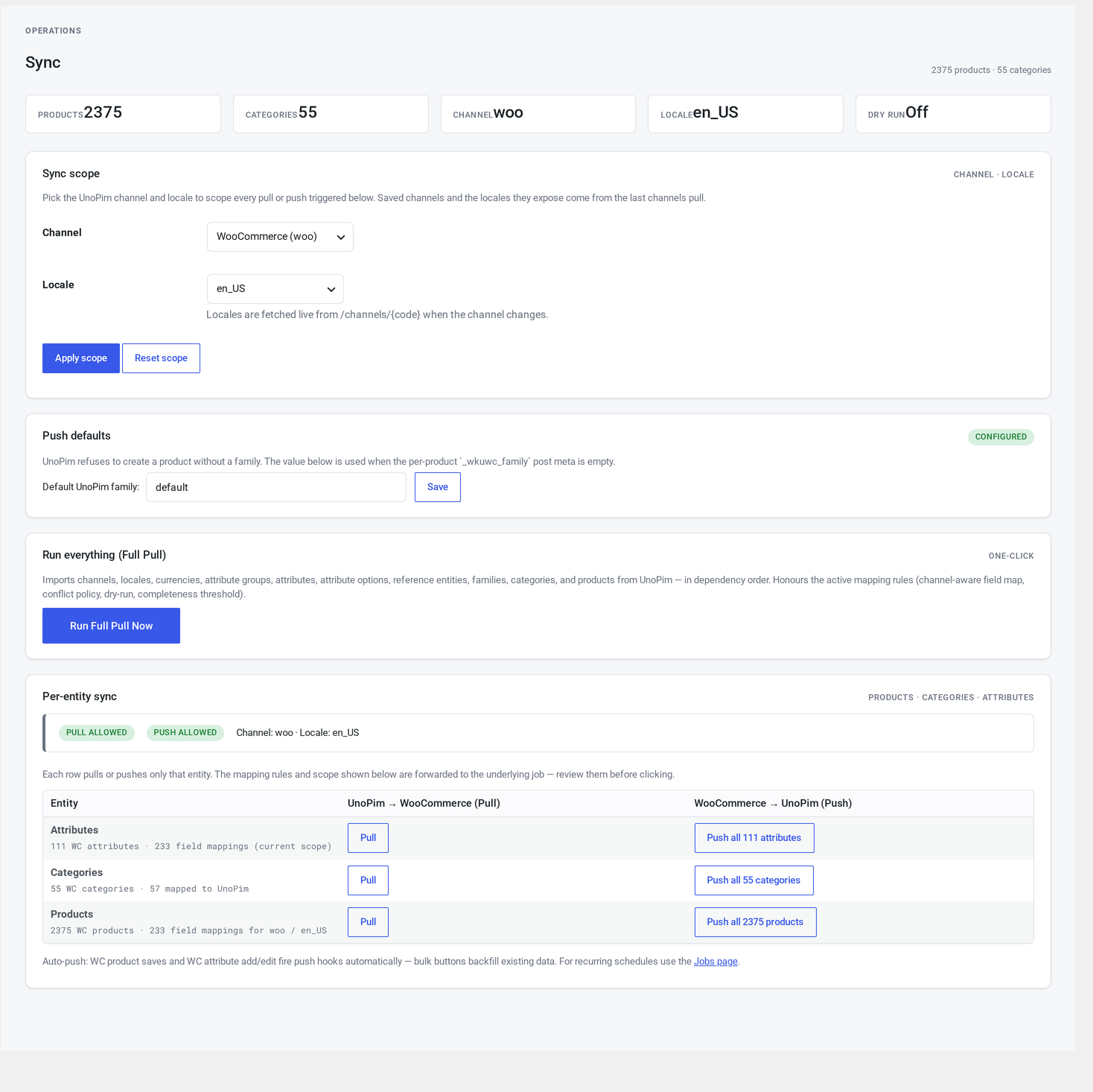1093x1092 pixels.
Task: Open the Jobs page link
Action: [716, 962]
